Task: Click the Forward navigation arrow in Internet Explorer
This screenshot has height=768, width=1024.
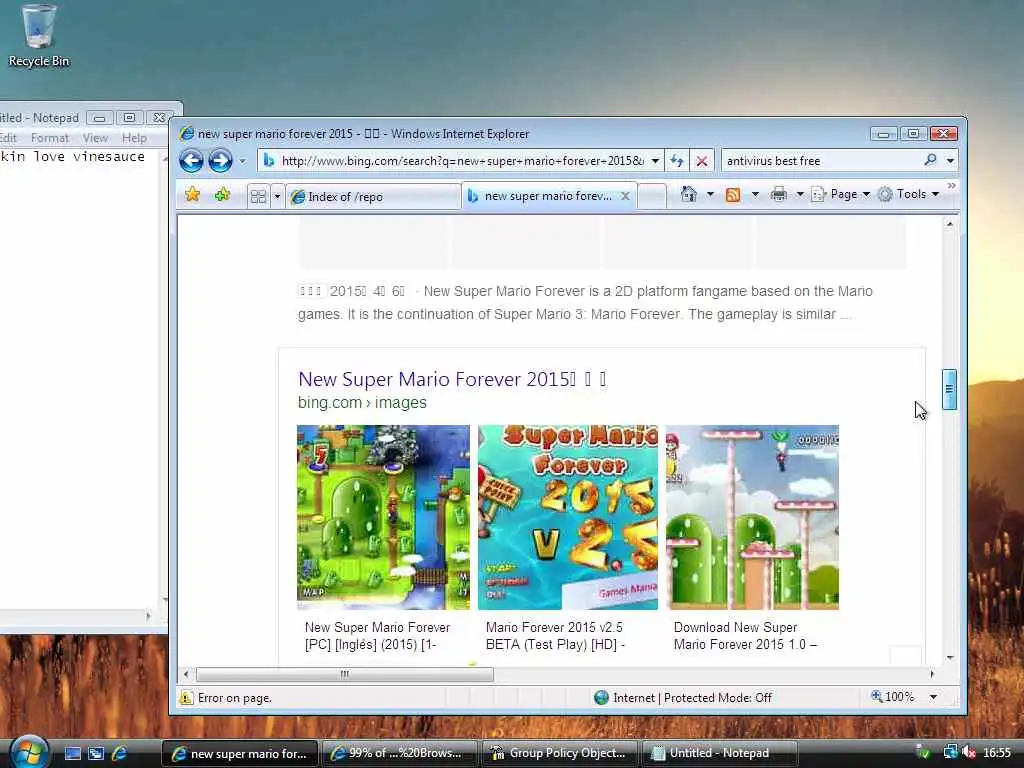Action: click(x=221, y=161)
